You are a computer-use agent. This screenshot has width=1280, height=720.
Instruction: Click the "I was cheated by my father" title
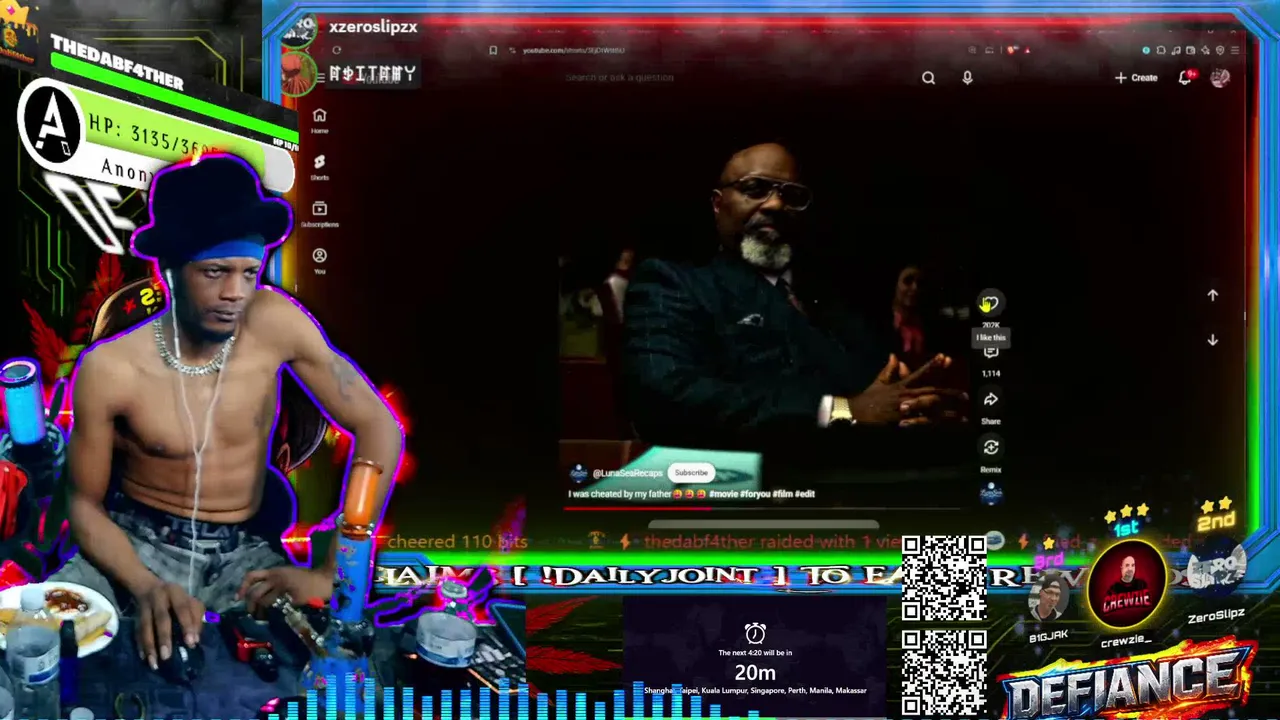[620, 494]
